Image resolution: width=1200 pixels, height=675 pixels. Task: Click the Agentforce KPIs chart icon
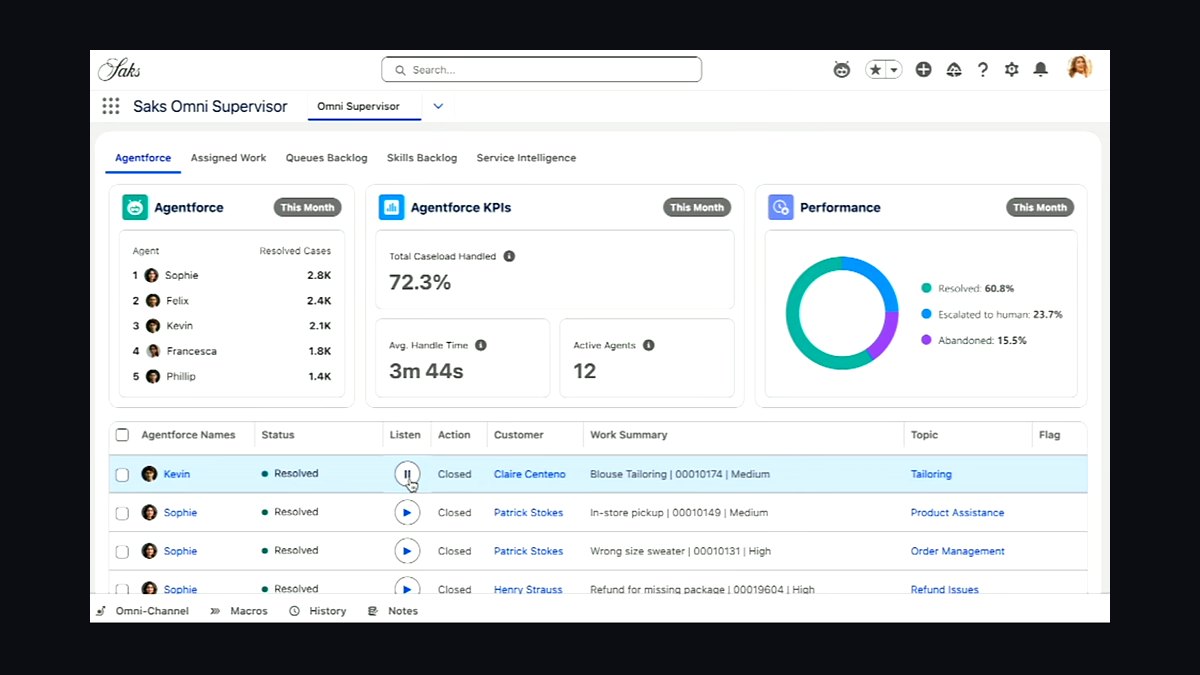[391, 207]
